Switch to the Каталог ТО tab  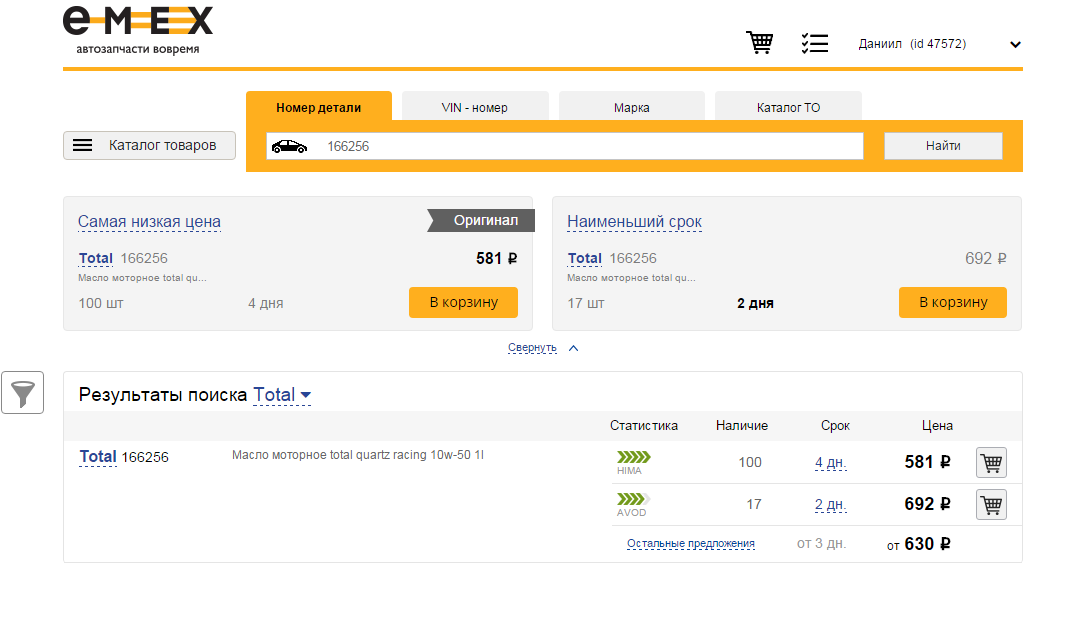point(788,107)
